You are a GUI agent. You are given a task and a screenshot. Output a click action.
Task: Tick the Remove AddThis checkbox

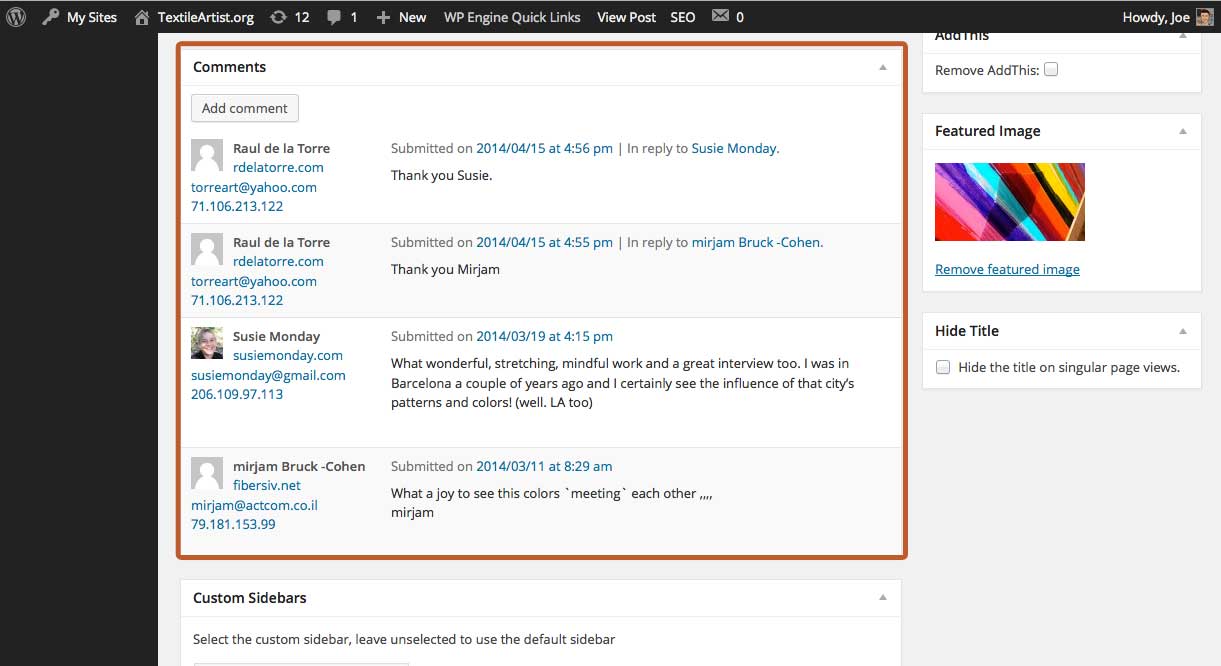1051,70
